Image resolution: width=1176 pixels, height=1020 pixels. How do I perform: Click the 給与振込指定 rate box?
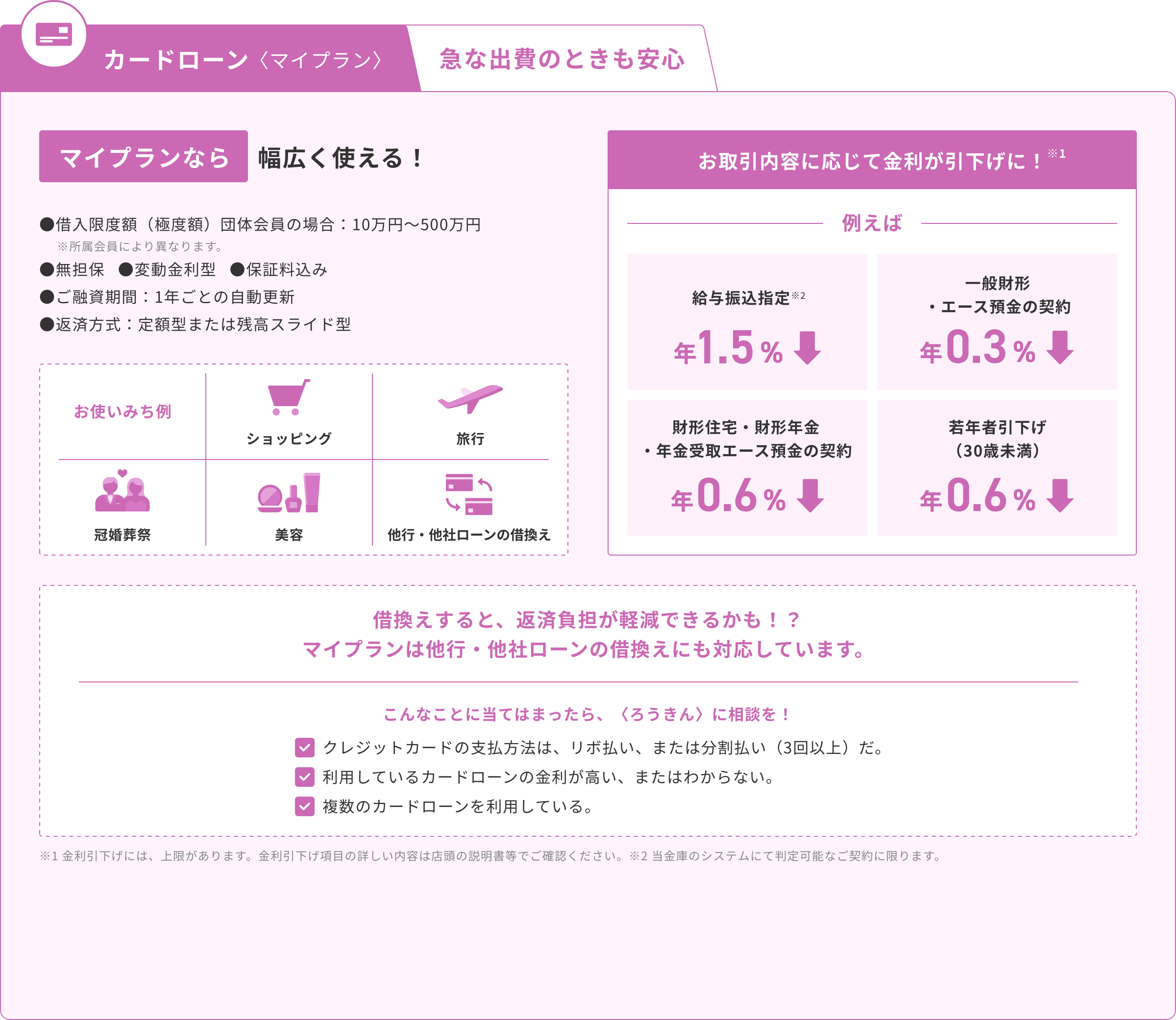(747, 322)
